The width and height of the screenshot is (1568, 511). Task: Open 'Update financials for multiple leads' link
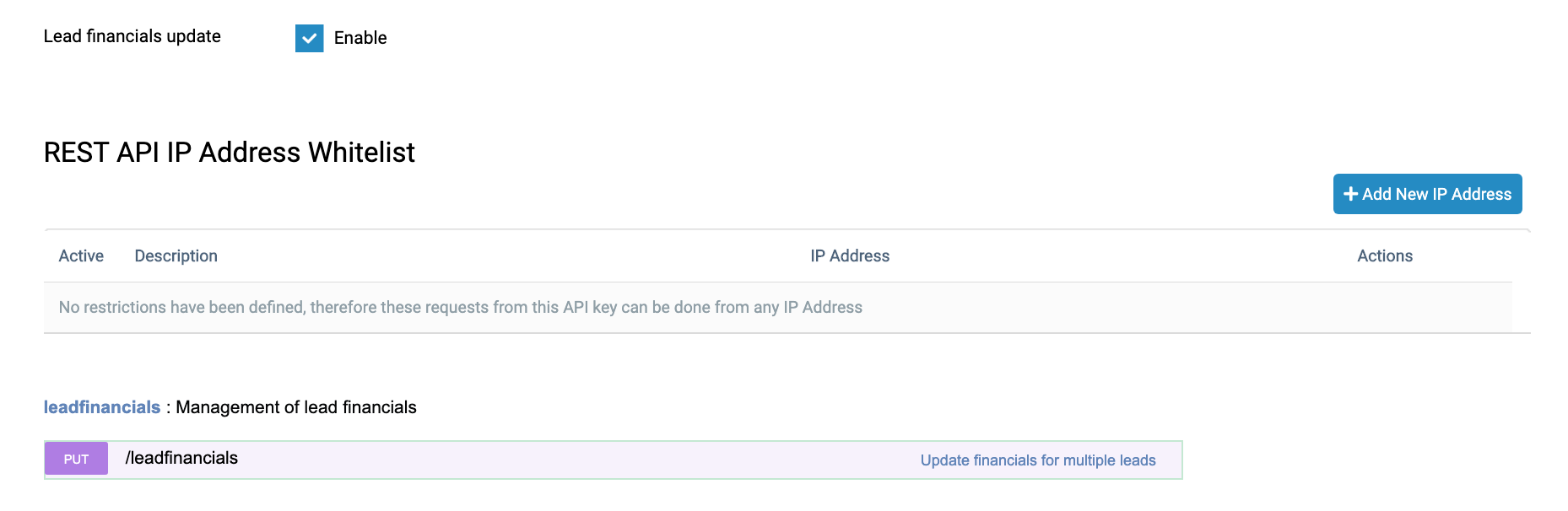coord(1038,460)
